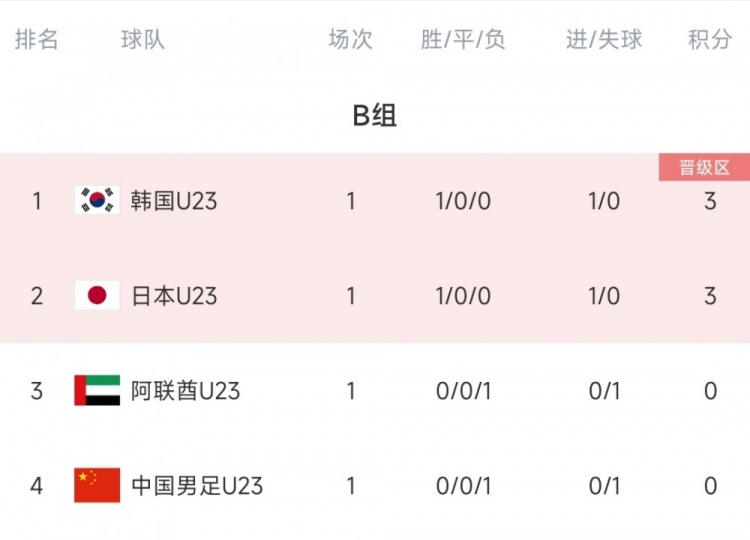
Task: Select the 进/失球 column header
Action: click(604, 39)
